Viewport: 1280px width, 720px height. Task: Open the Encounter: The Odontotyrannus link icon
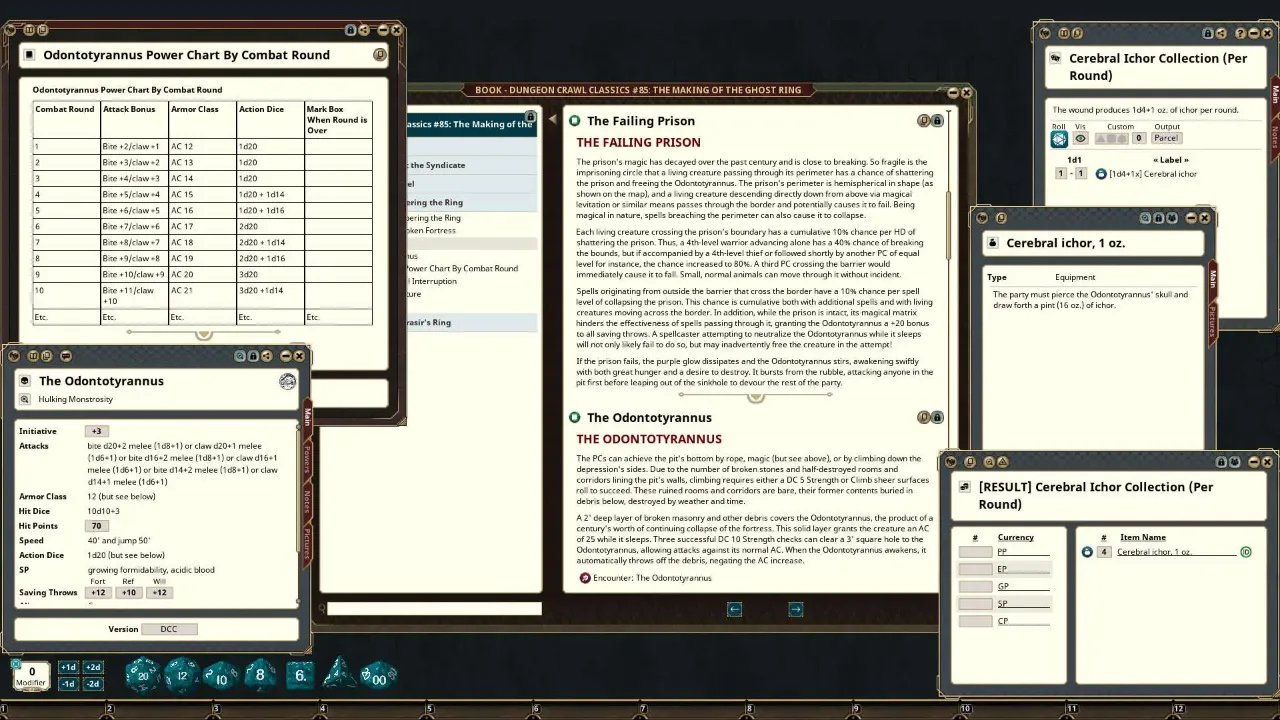585,578
